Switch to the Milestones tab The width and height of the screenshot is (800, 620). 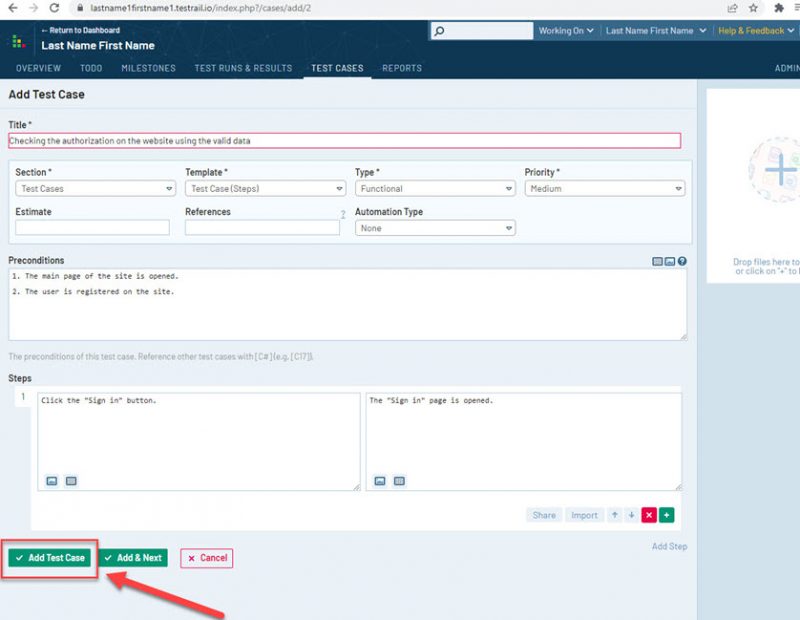148,68
